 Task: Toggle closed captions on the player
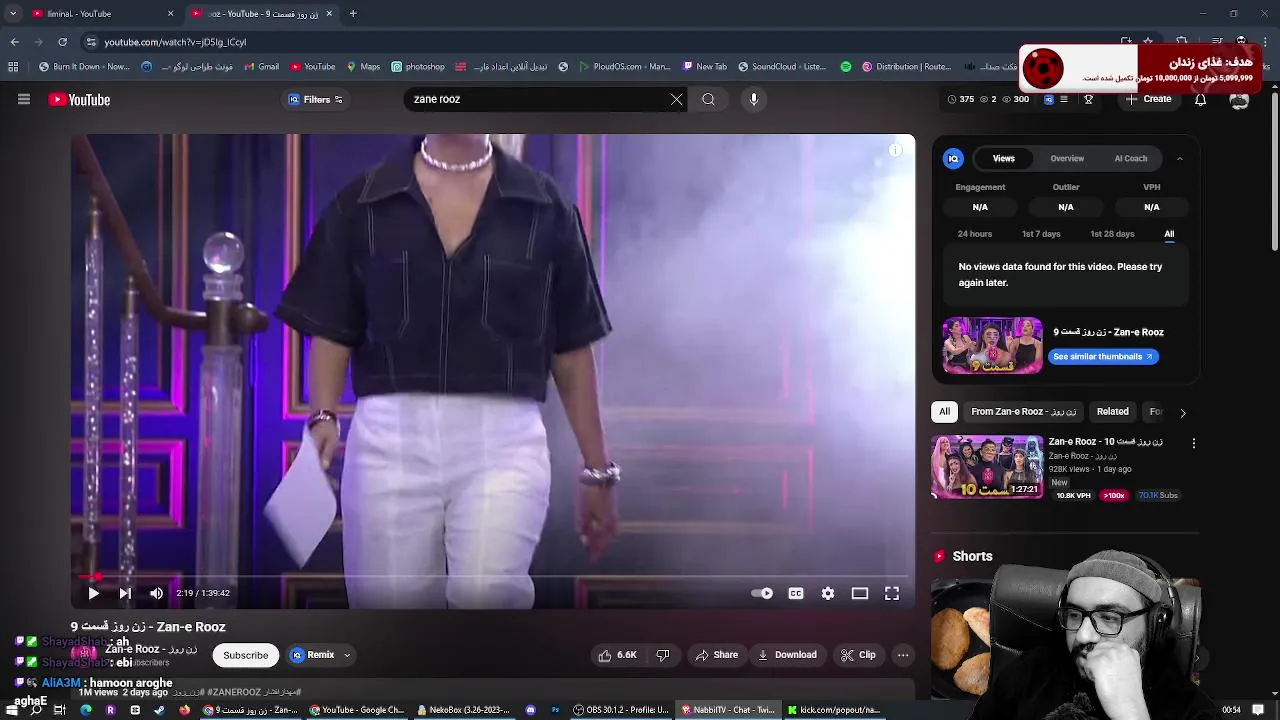tap(796, 593)
